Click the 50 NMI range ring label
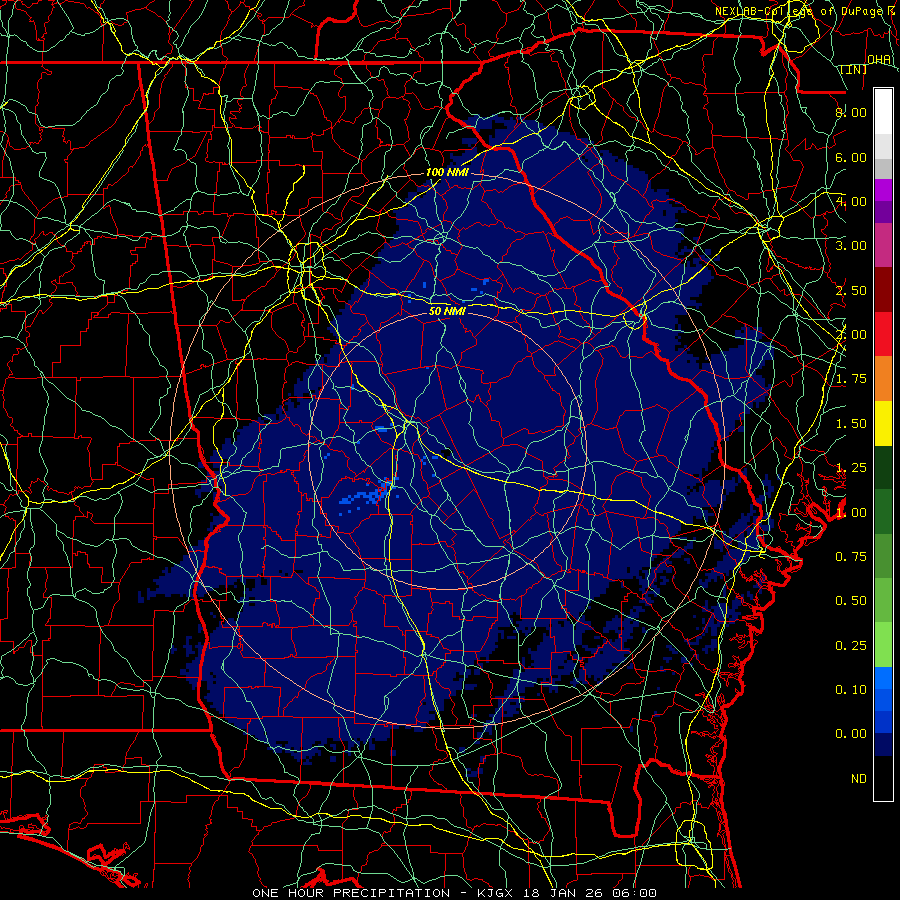The height and width of the screenshot is (900, 900). click(x=447, y=312)
